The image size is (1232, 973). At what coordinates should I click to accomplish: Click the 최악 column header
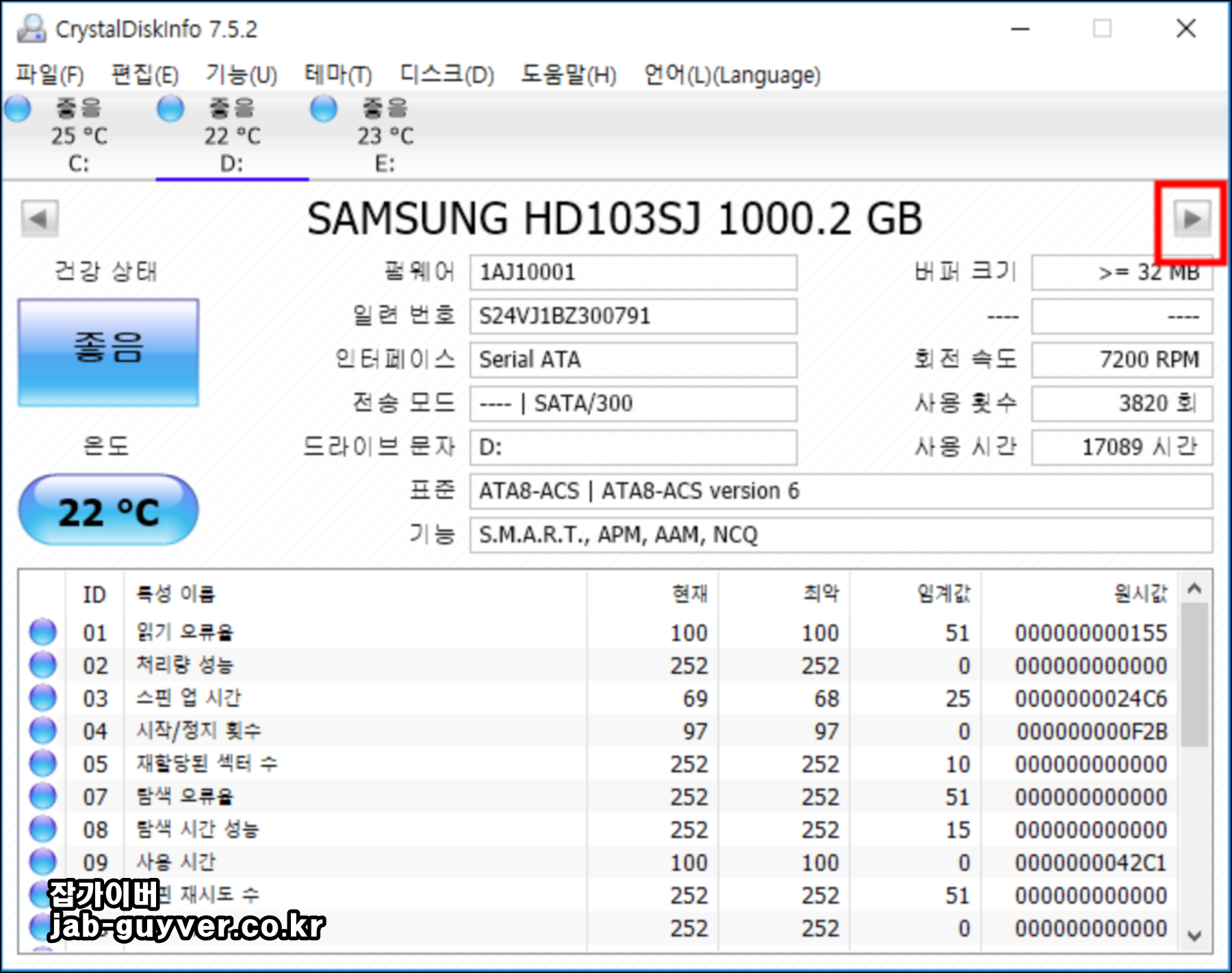(x=784, y=594)
